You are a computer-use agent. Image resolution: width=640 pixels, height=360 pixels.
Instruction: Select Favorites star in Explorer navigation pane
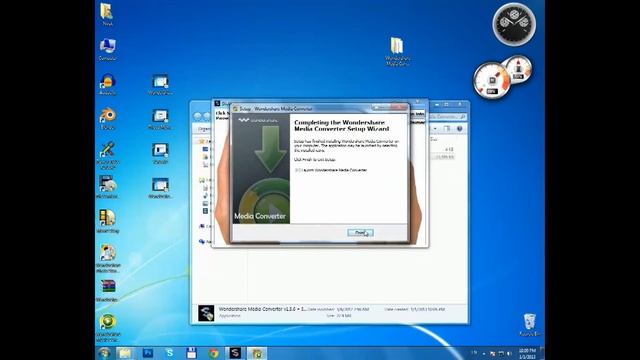[202, 141]
